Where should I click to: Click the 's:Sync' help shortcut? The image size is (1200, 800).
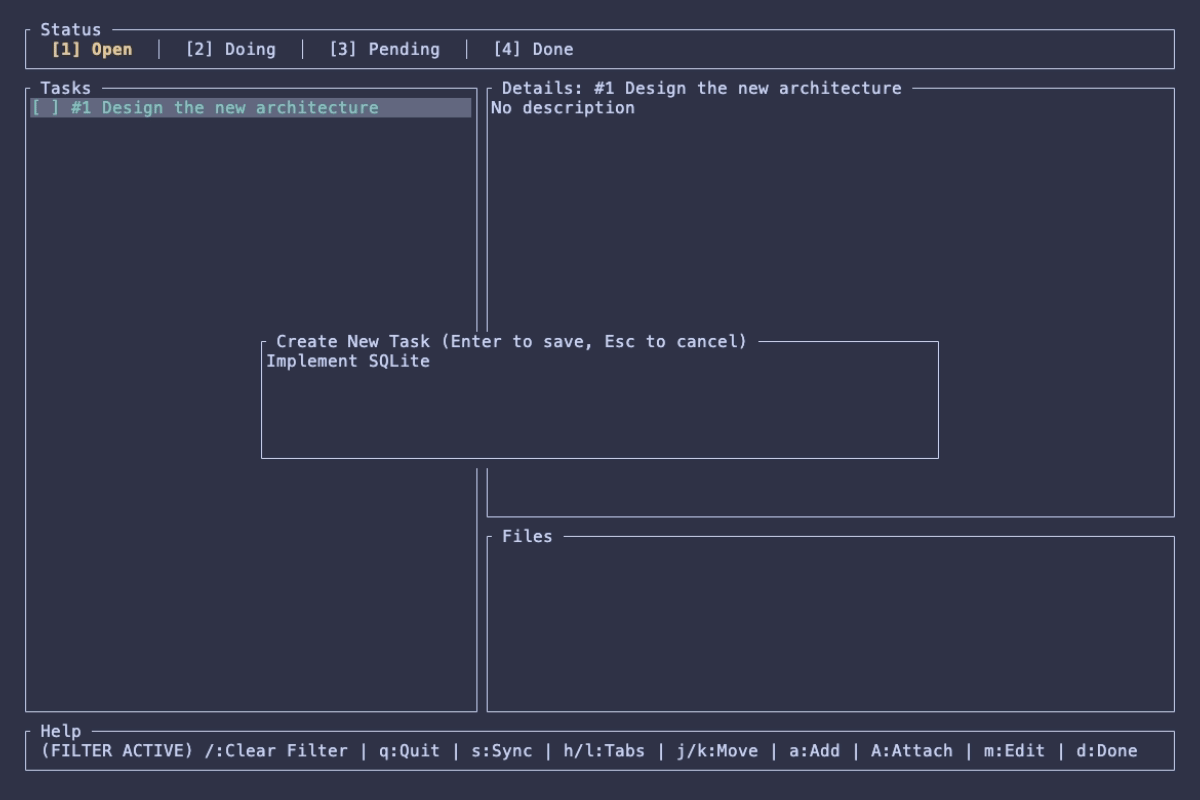pos(502,751)
